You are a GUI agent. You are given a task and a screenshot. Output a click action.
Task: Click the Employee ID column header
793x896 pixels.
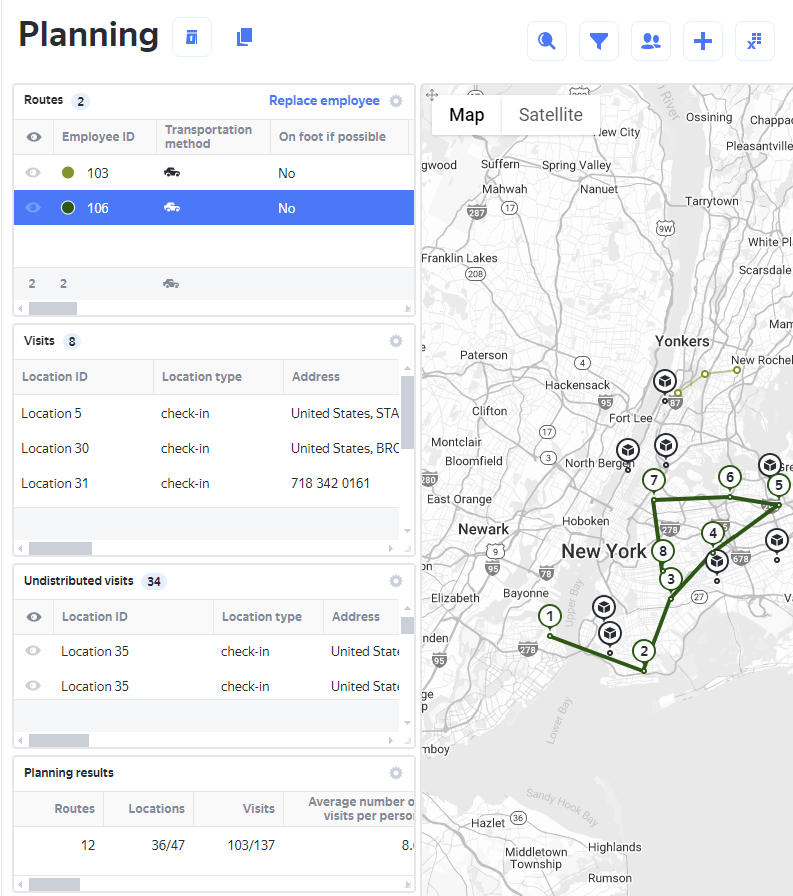(x=98, y=137)
